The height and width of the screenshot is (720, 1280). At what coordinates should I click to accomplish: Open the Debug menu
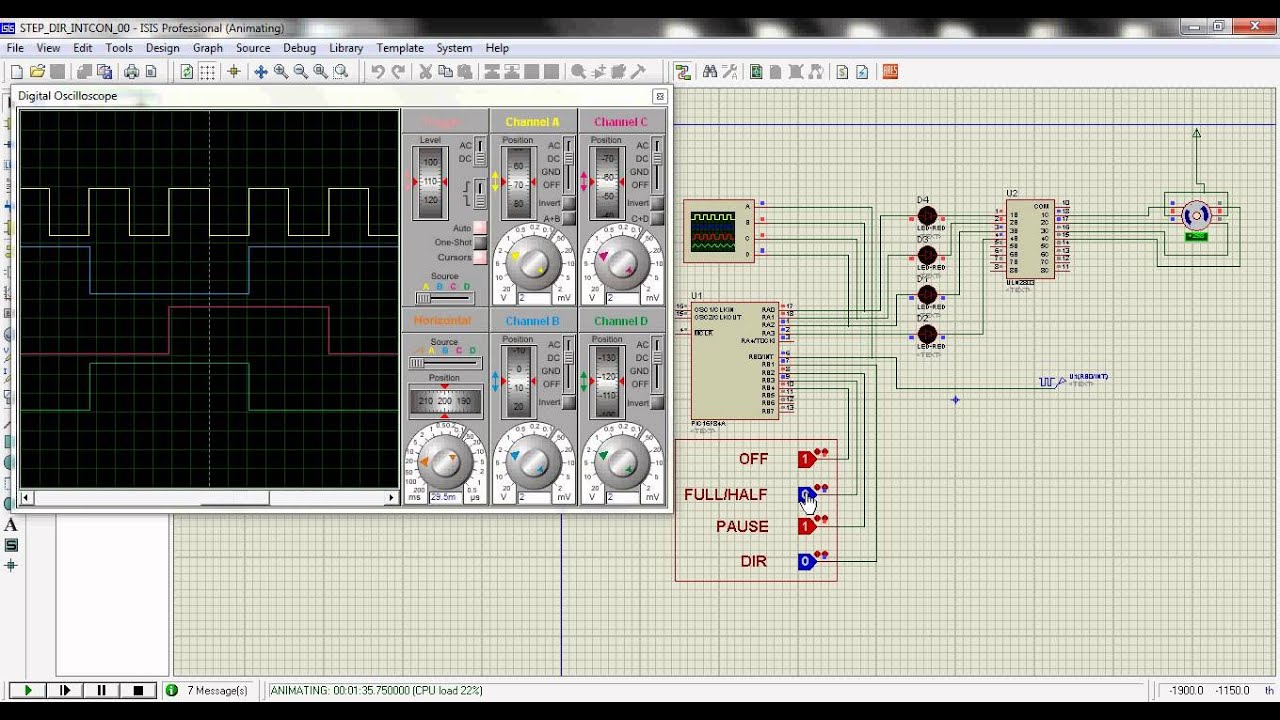pos(299,48)
